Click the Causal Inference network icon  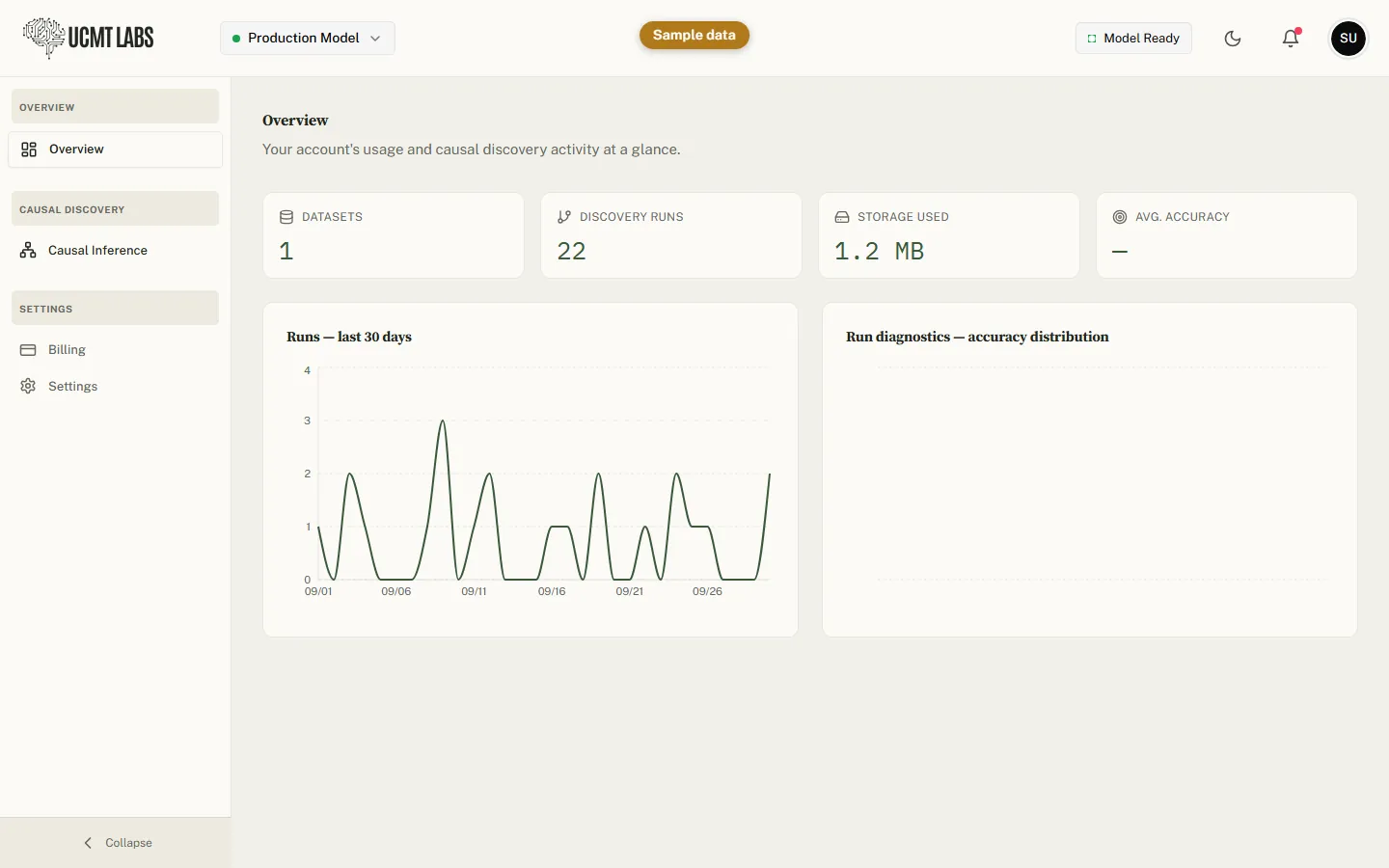click(28, 251)
